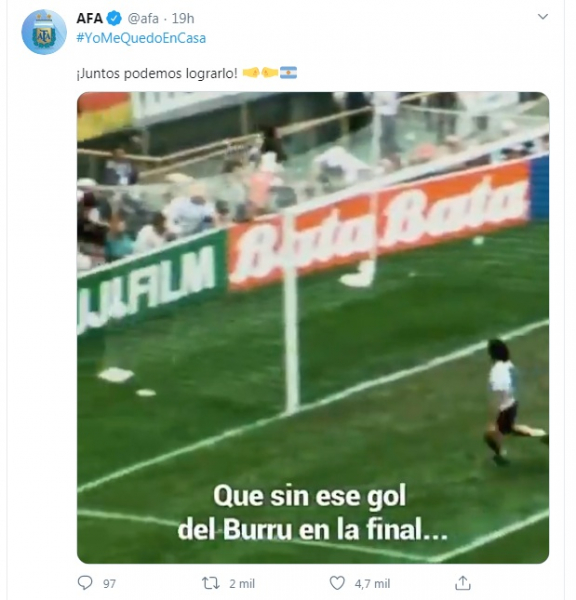Retweet the AFA post
The image size is (576, 600).
coord(210,583)
